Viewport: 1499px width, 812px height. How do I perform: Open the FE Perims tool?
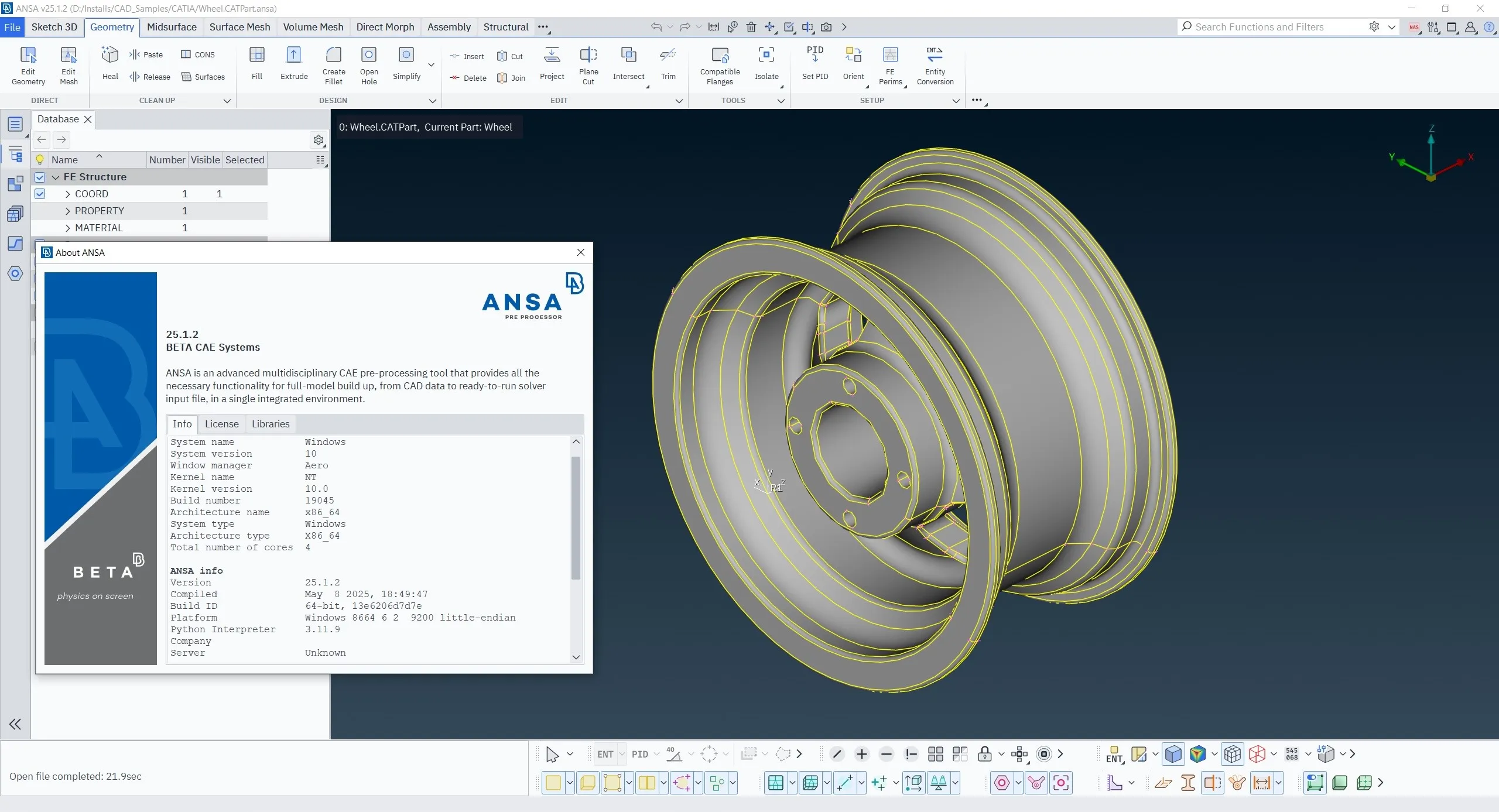pyautogui.click(x=890, y=66)
